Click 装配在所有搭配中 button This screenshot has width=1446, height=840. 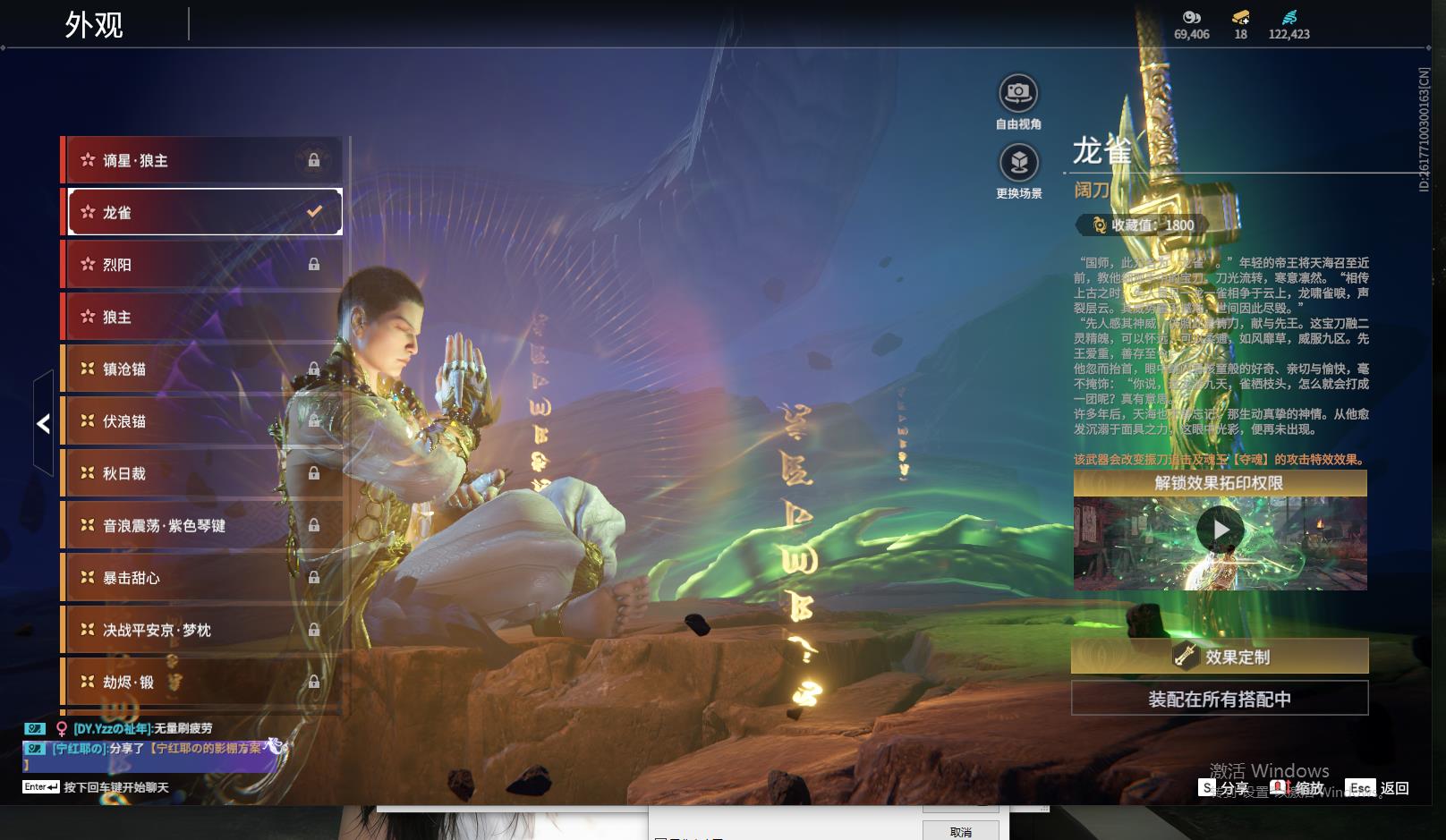1220,699
